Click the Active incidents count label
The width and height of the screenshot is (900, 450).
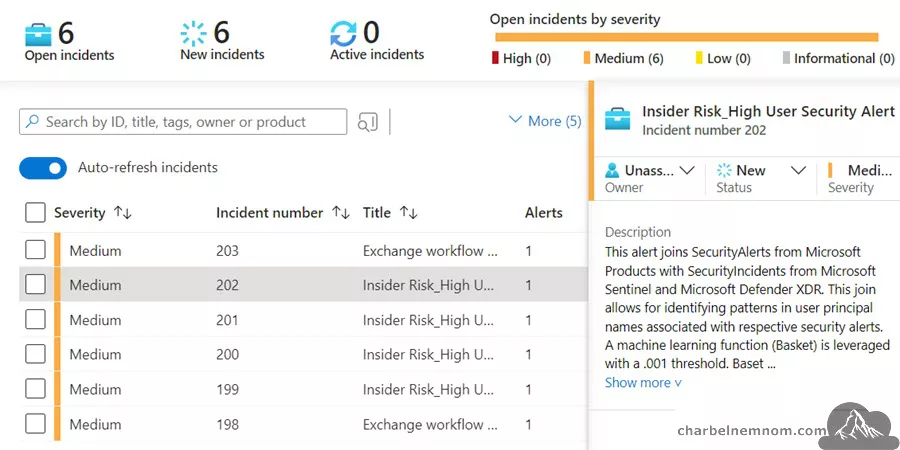click(377, 55)
